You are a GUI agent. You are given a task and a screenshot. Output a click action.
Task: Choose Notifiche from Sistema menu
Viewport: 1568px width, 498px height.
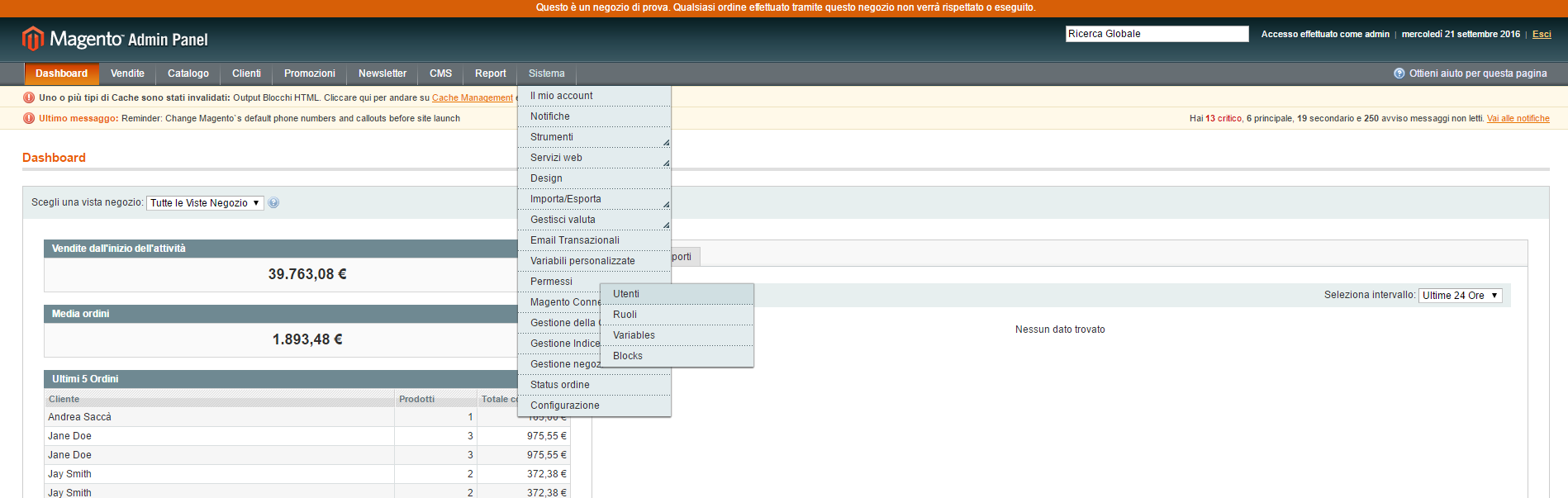(x=594, y=116)
